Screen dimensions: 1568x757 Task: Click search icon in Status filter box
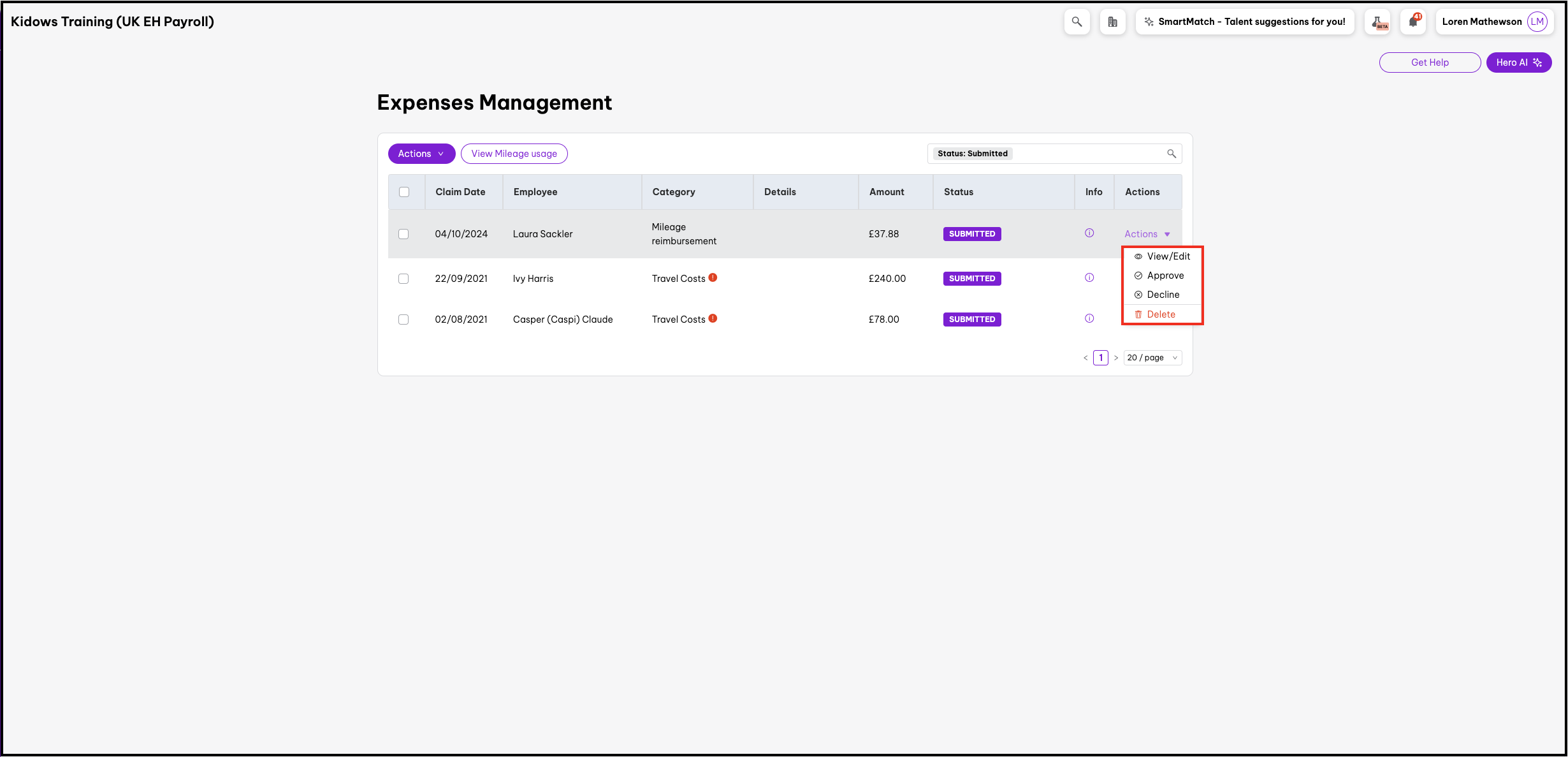coord(1171,154)
